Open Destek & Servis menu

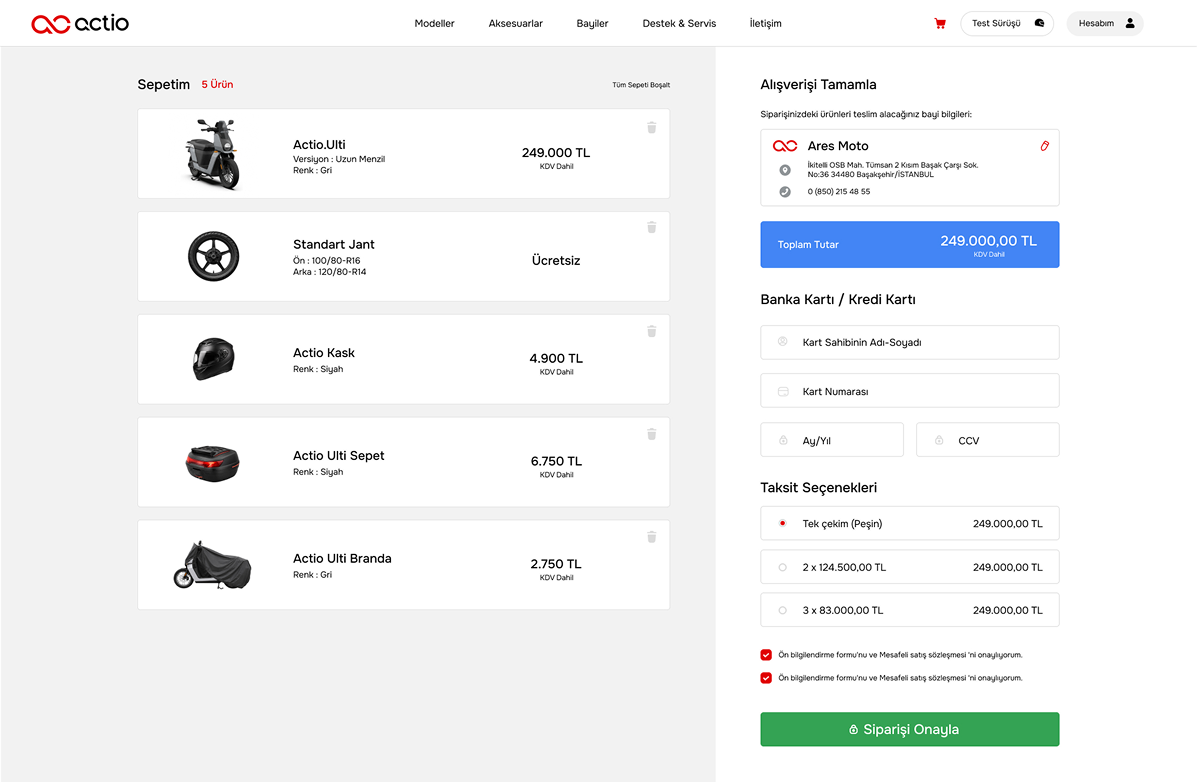679,24
